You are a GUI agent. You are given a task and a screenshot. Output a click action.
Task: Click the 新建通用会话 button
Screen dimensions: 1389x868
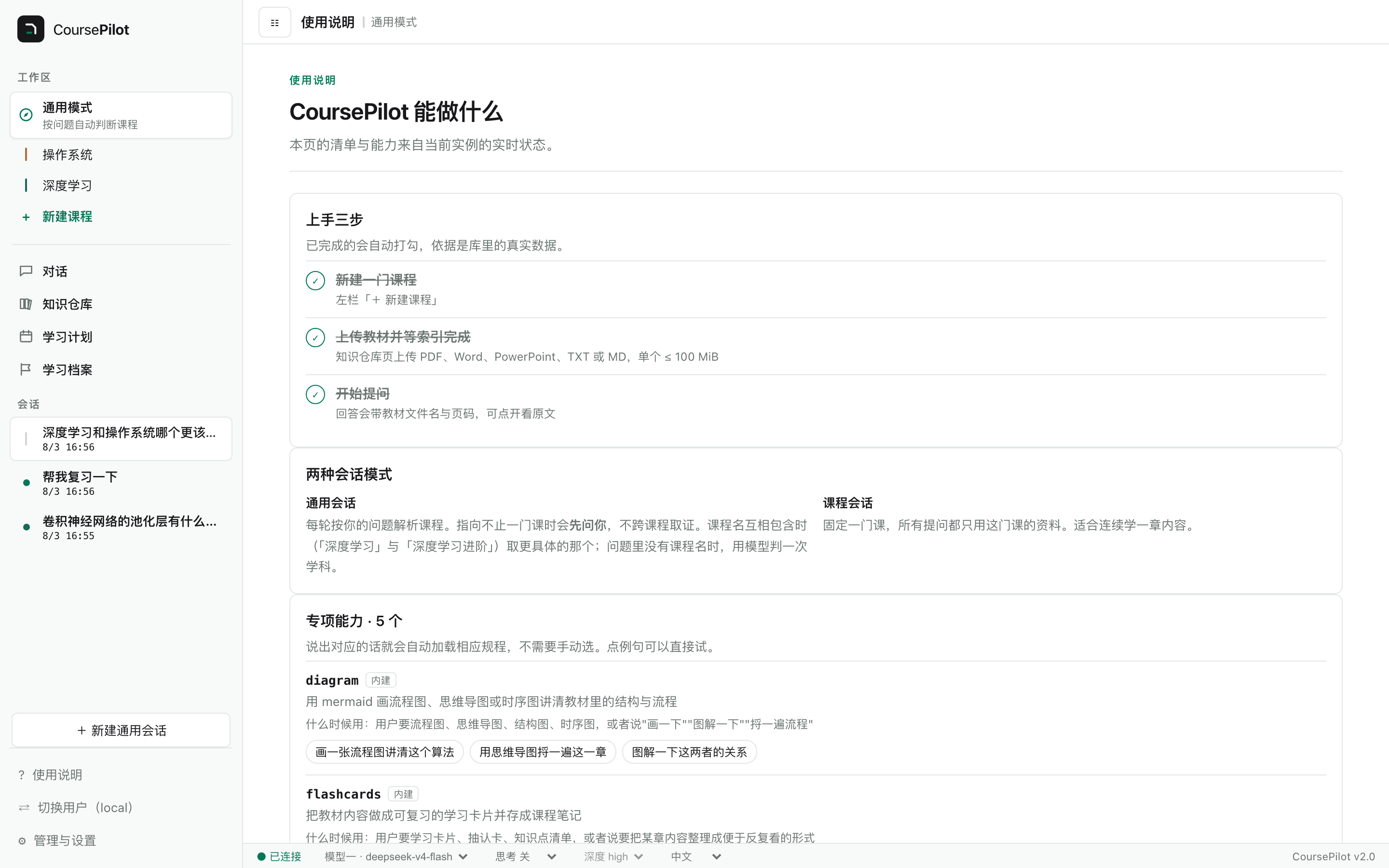click(121, 730)
